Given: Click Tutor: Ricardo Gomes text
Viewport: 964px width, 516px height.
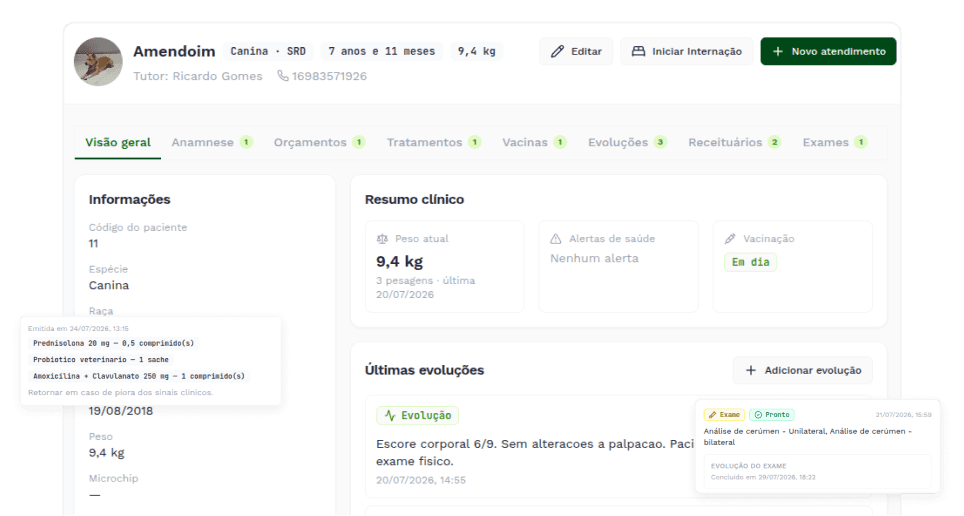Looking at the screenshot, I should pos(198,76).
